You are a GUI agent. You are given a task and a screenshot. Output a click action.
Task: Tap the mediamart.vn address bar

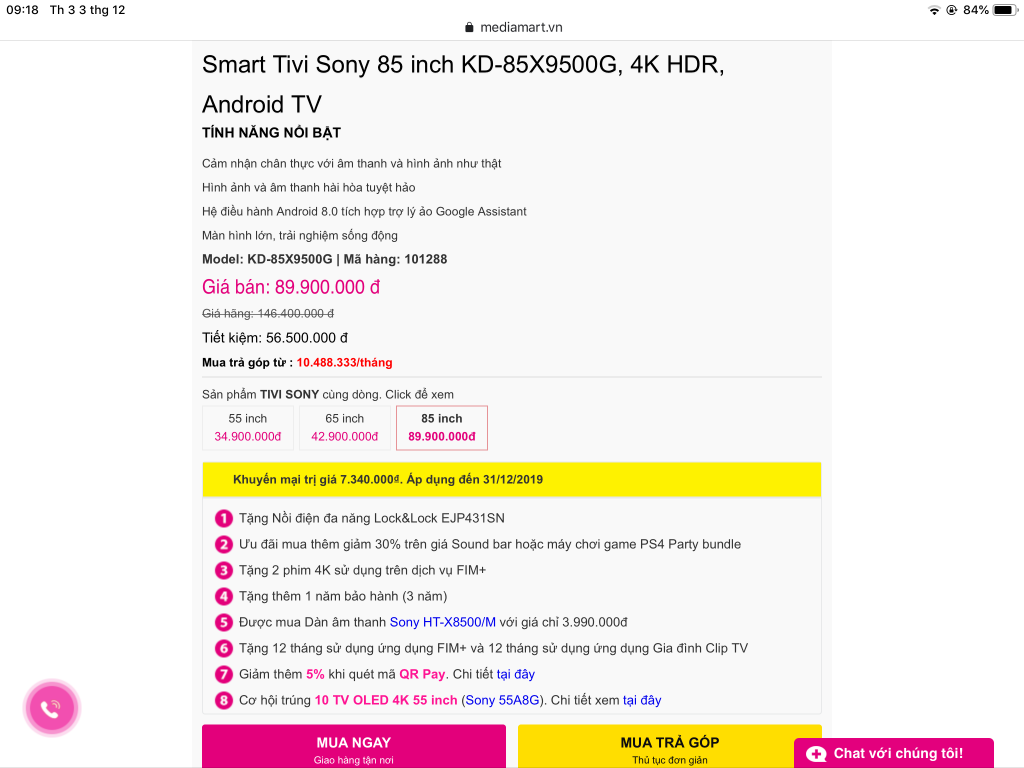[513, 27]
